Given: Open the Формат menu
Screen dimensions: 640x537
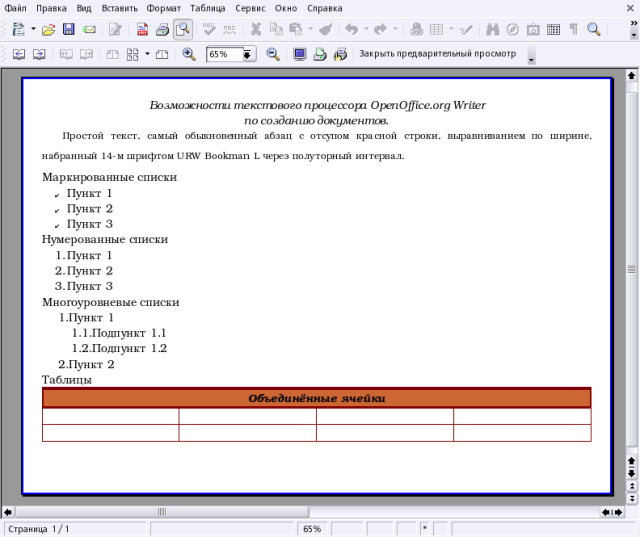Looking at the screenshot, I should pos(163,7).
